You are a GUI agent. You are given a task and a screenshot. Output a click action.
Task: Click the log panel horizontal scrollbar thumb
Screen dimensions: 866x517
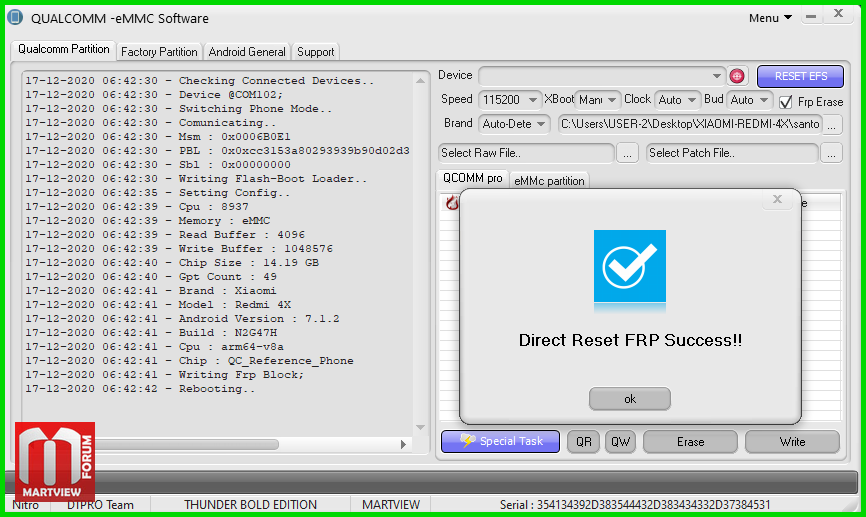point(187,445)
